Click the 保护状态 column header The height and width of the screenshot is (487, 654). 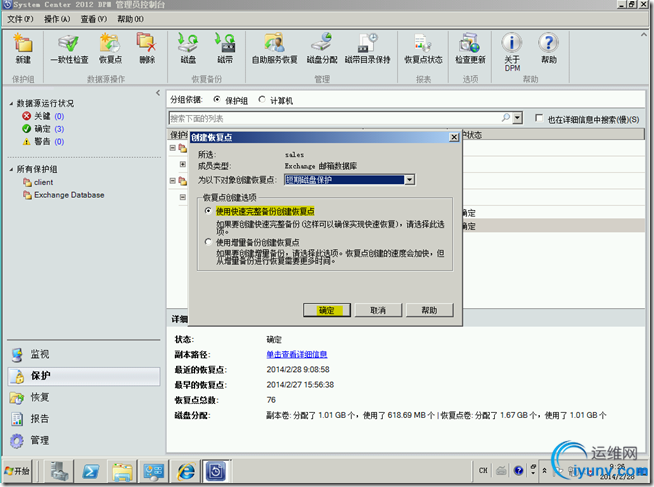pyautogui.click(x=553, y=135)
